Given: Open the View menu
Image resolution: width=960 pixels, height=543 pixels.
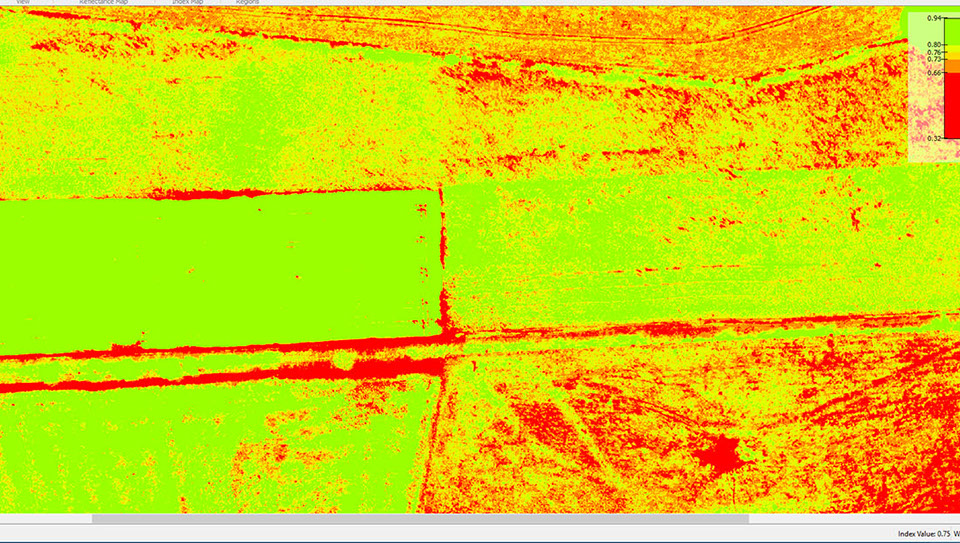Looking at the screenshot, I should (x=23, y=3).
